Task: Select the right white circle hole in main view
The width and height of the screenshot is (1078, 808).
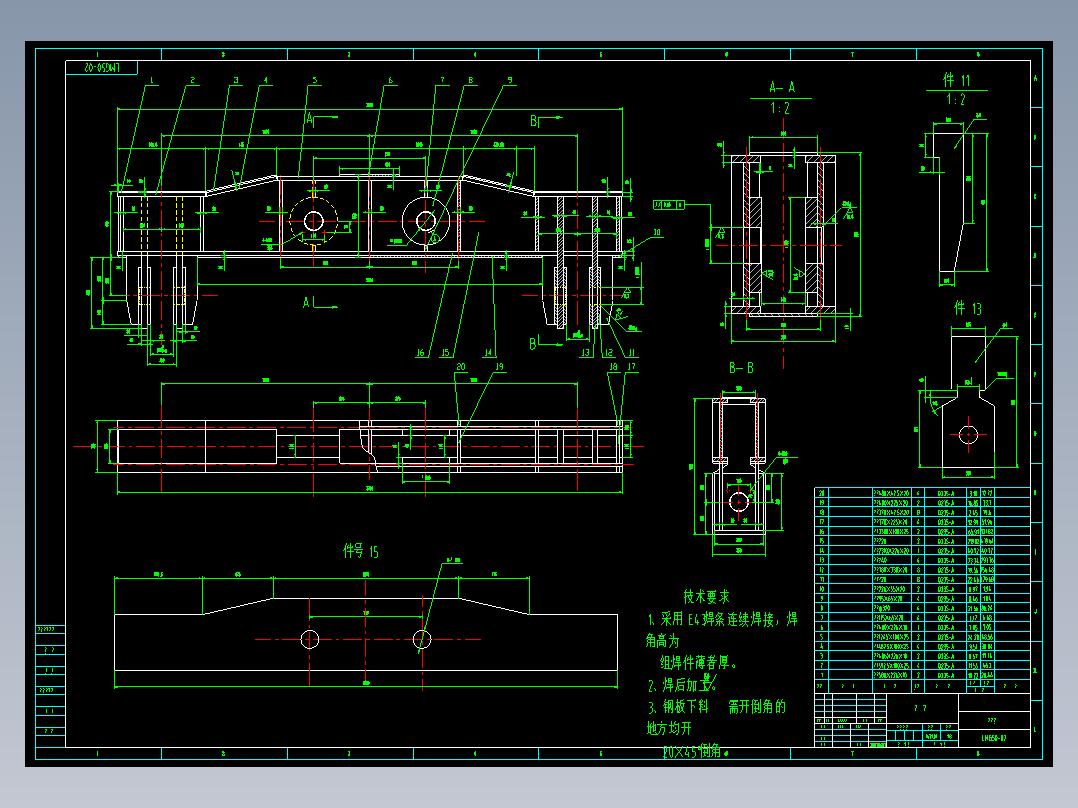Action: pyautogui.click(x=426, y=221)
